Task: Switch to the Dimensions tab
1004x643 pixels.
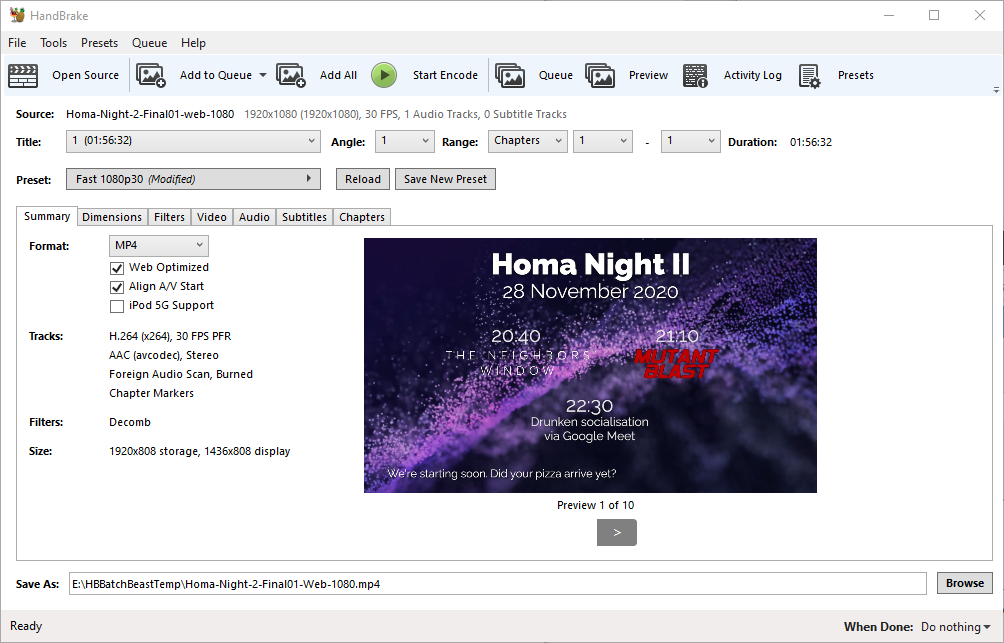Action: (112, 217)
